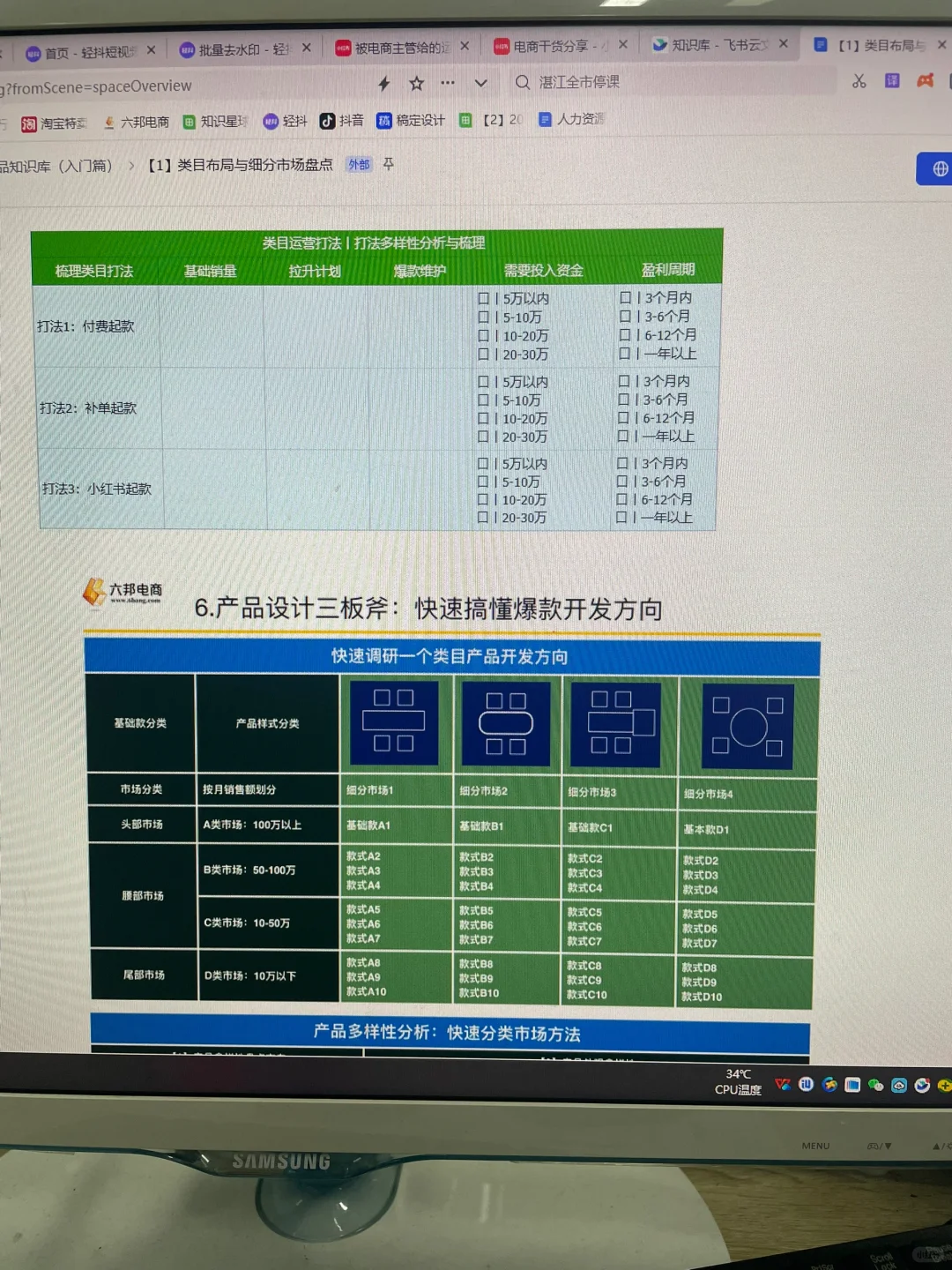
Task: Open 百度网盘 cloud icon in the taskbar
Action: (899, 1085)
